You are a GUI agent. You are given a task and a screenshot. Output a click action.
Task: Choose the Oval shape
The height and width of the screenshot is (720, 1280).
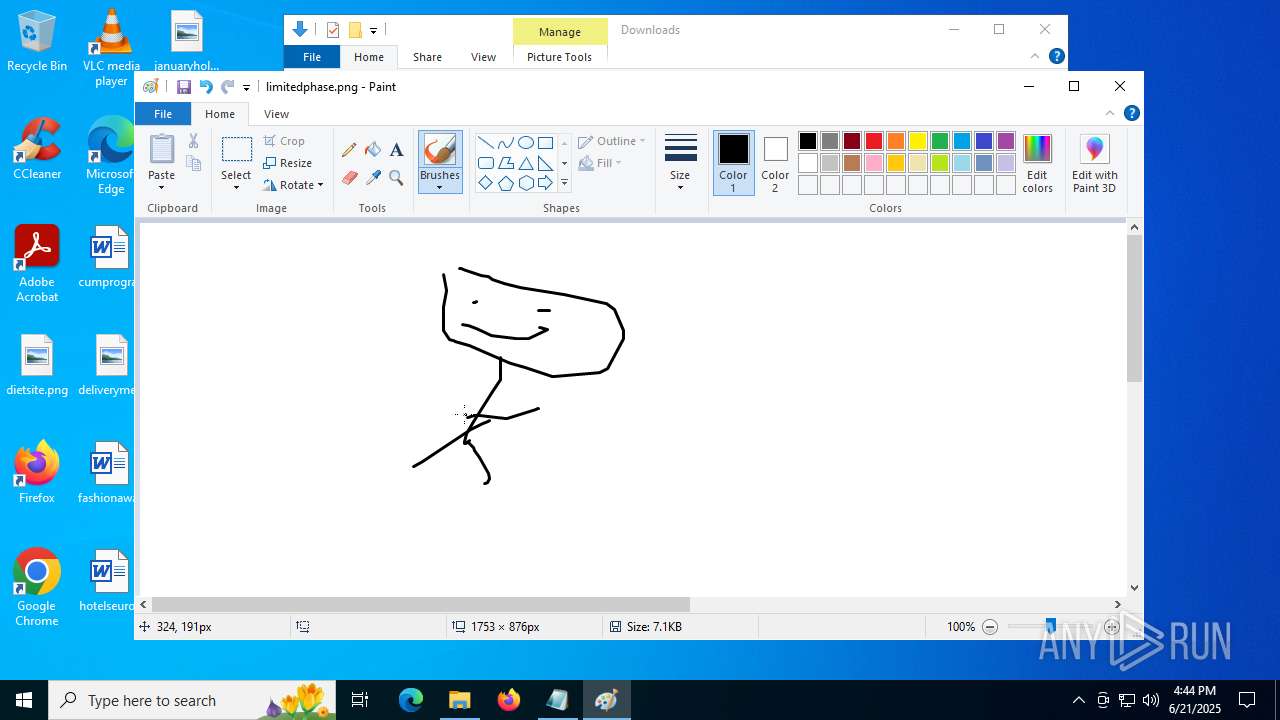[525, 143]
